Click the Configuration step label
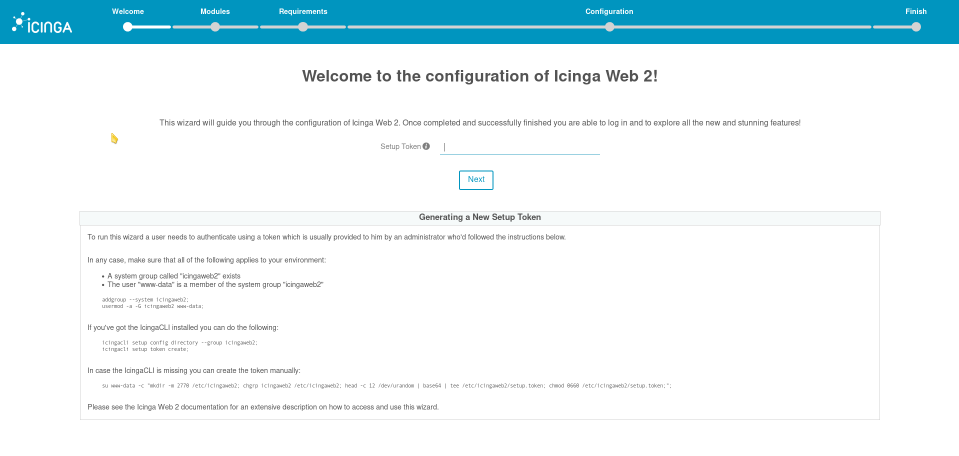The width and height of the screenshot is (959, 456). point(609,12)
